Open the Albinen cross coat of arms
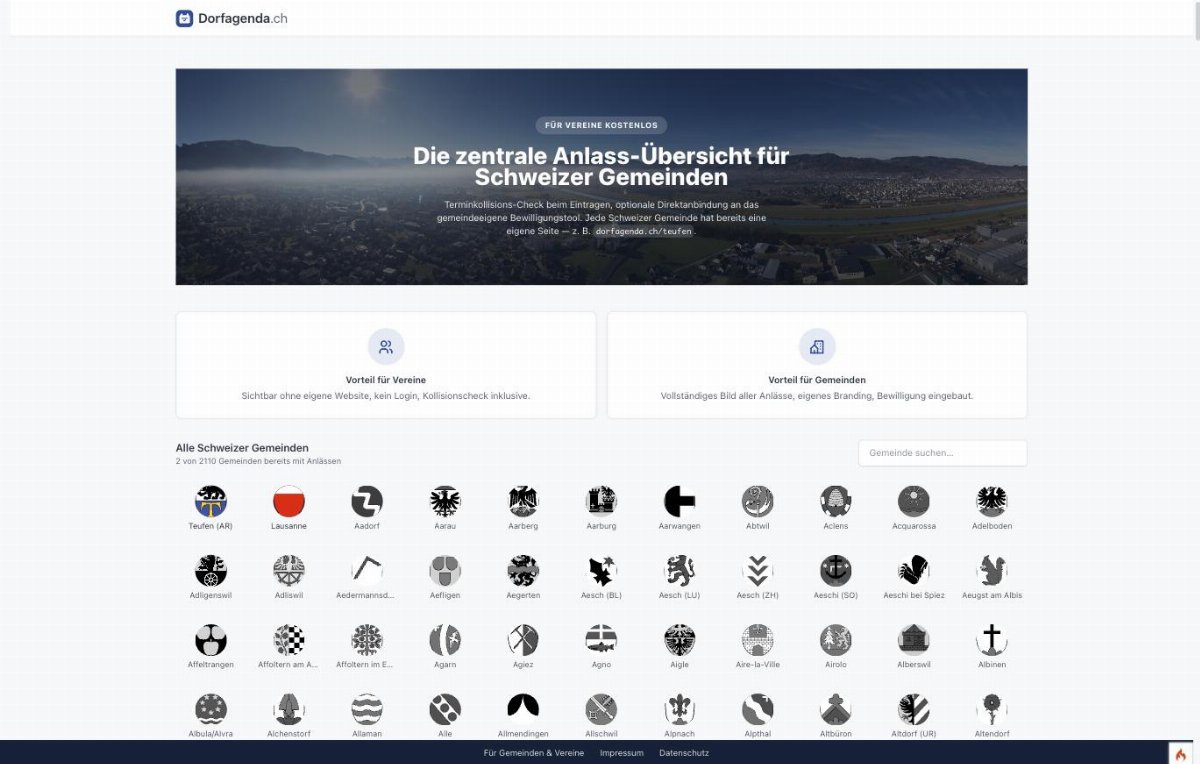This screenshot has width=1200, height=764. (x=992, y=640)
